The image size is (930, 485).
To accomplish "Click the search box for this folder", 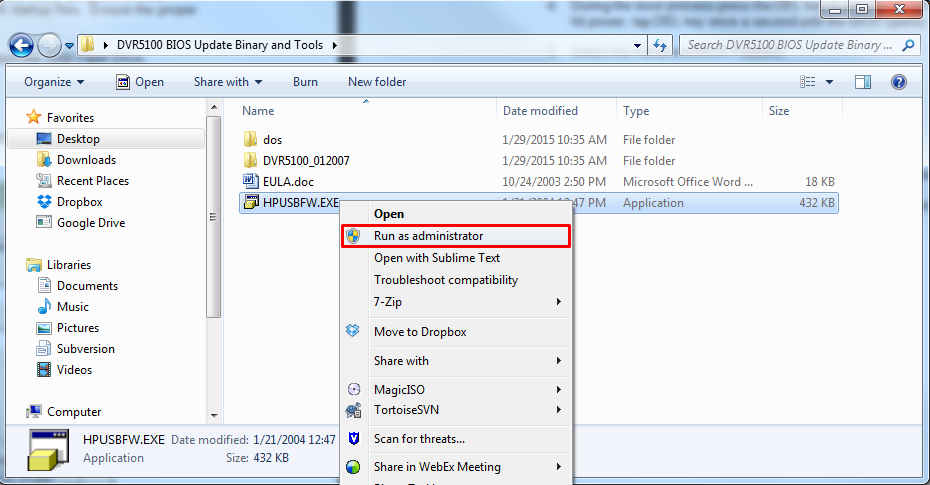I will [792, 45].
